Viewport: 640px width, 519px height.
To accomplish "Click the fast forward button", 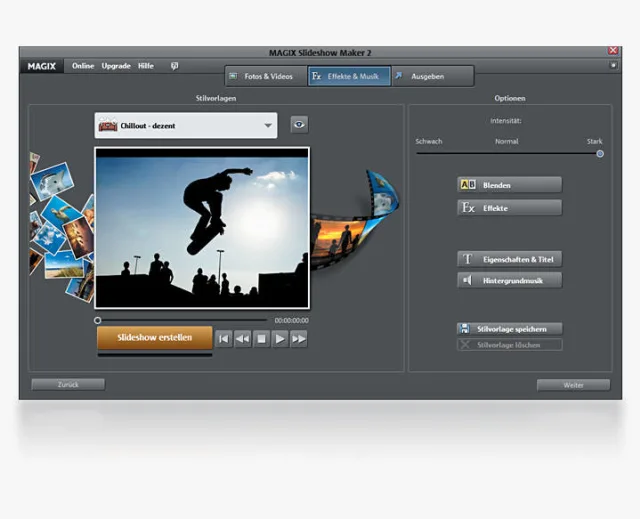I will point(298,339).
